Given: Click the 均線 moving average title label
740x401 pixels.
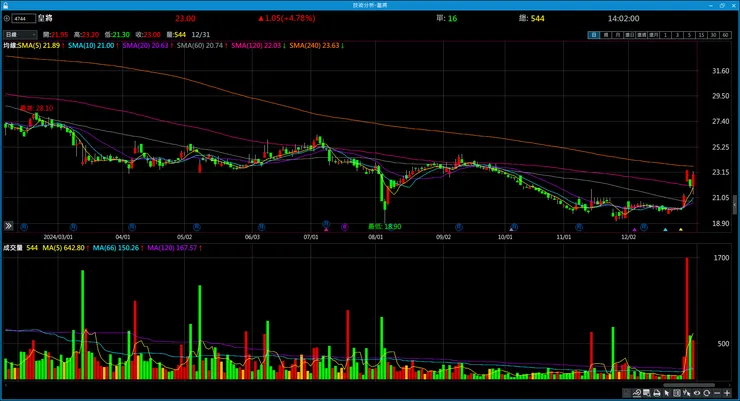Looking at the screenshot, I should tap(10, 45).
